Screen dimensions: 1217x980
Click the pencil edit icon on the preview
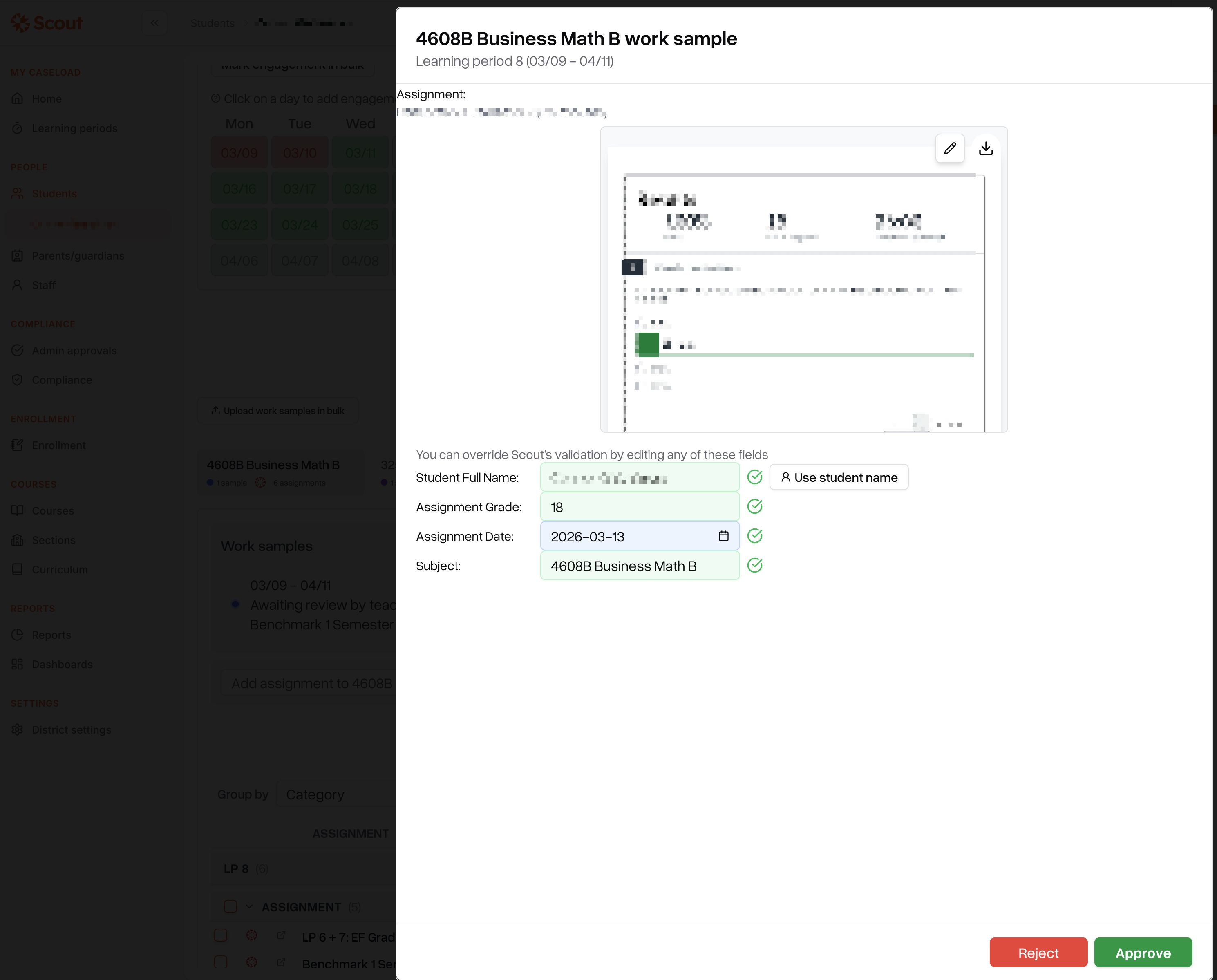pos(950,148)
